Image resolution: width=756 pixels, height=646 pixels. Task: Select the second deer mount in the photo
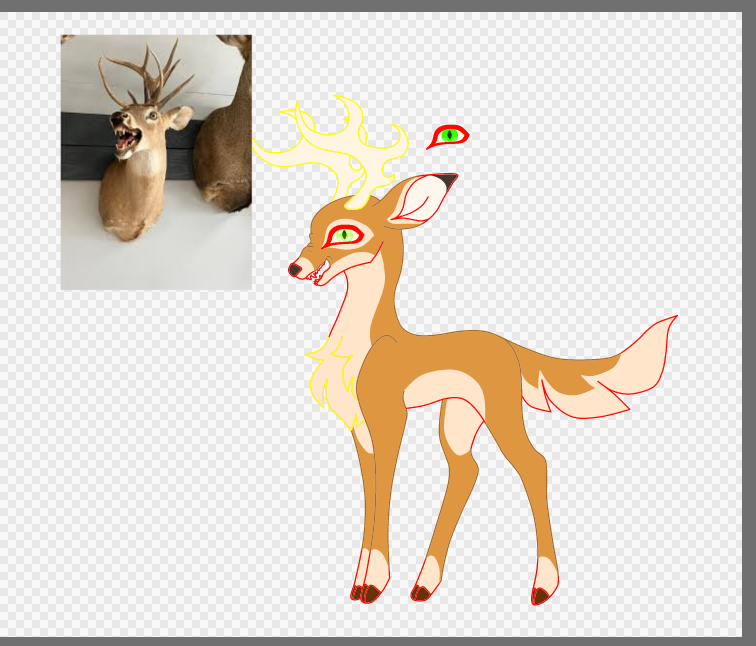(x=223, y=140)
